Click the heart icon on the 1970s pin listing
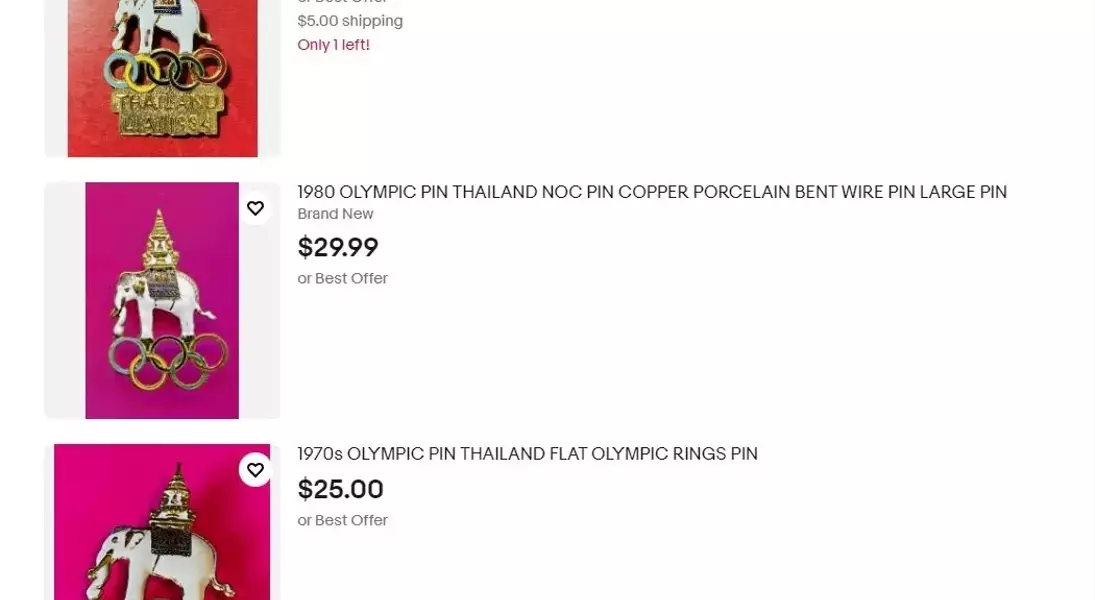Image resolution: width=1095 pixels, height=600 pixels. [256, 470]
